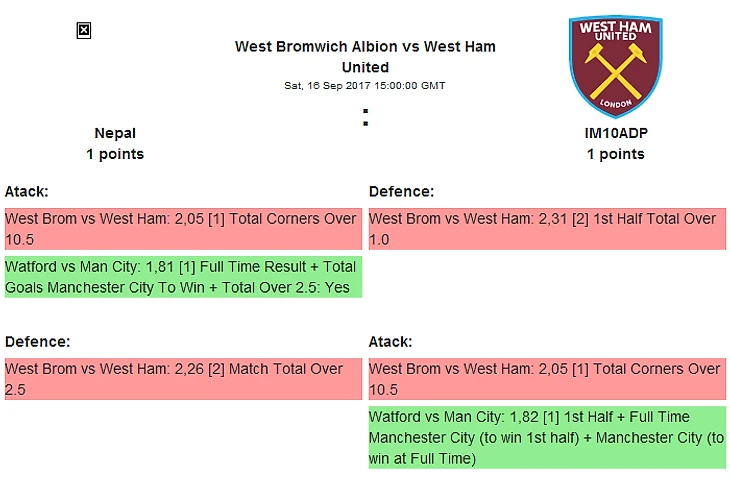Viewport: 730px width, 480px height.
Task: Select the green 1st Half + Full Time bet
Action: point(546,437)
